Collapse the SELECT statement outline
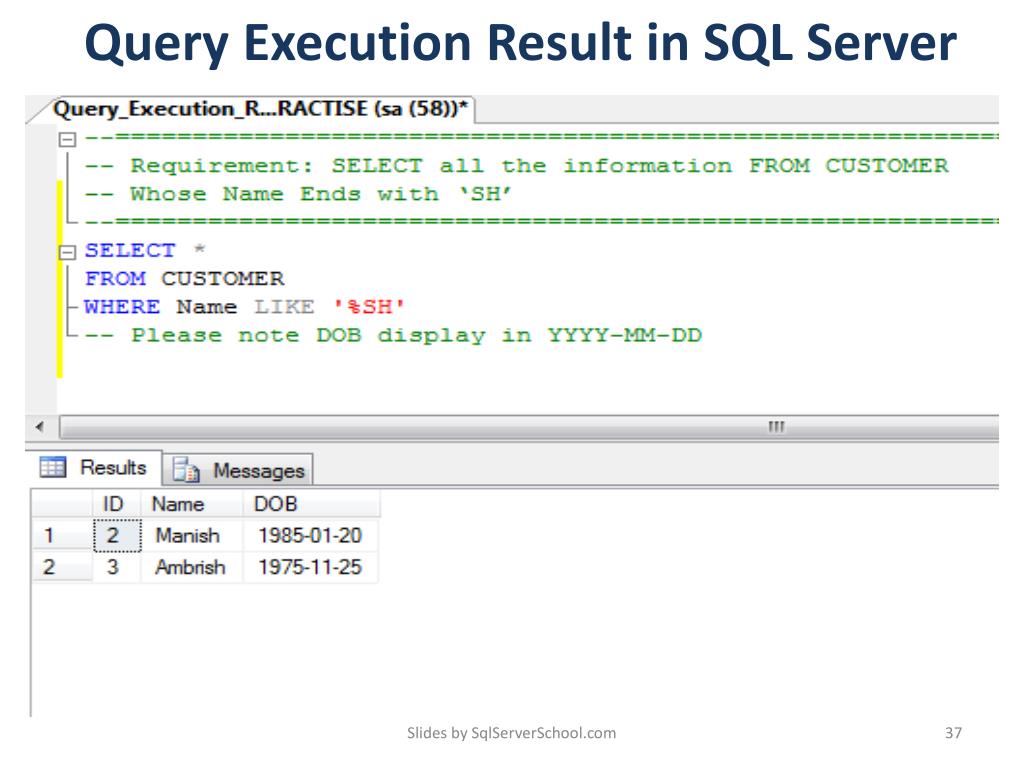Screen dimensions: 1024x768 point(67,252)
